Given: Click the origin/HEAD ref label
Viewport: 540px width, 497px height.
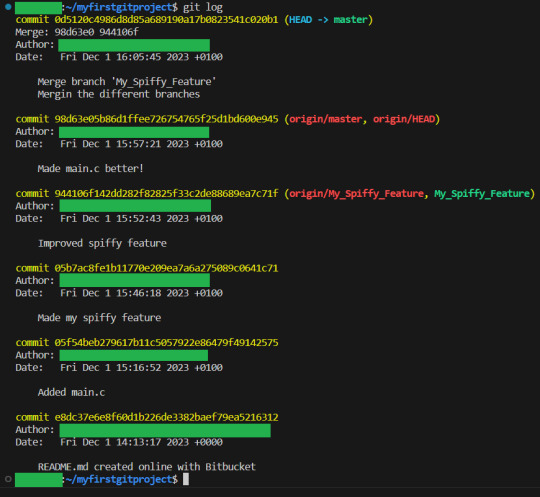Looking at the screenshot, I should point(404,119).
